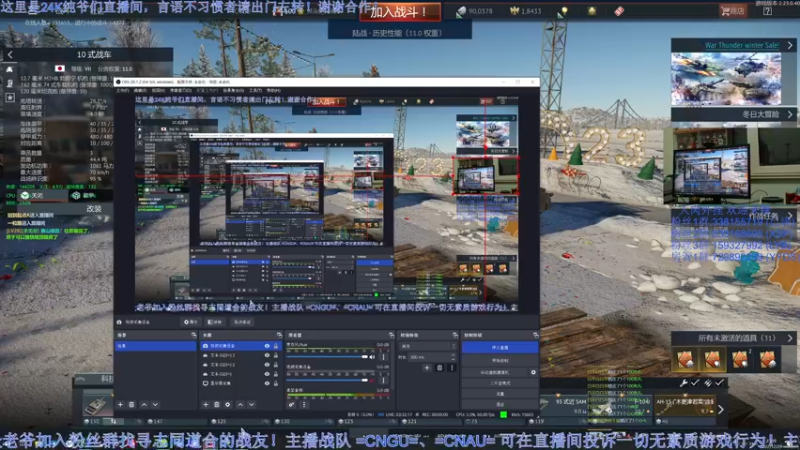This screenshot has height=450, width=800.
Task: Move the selected source down in the sources list
Action: [252, 405]
